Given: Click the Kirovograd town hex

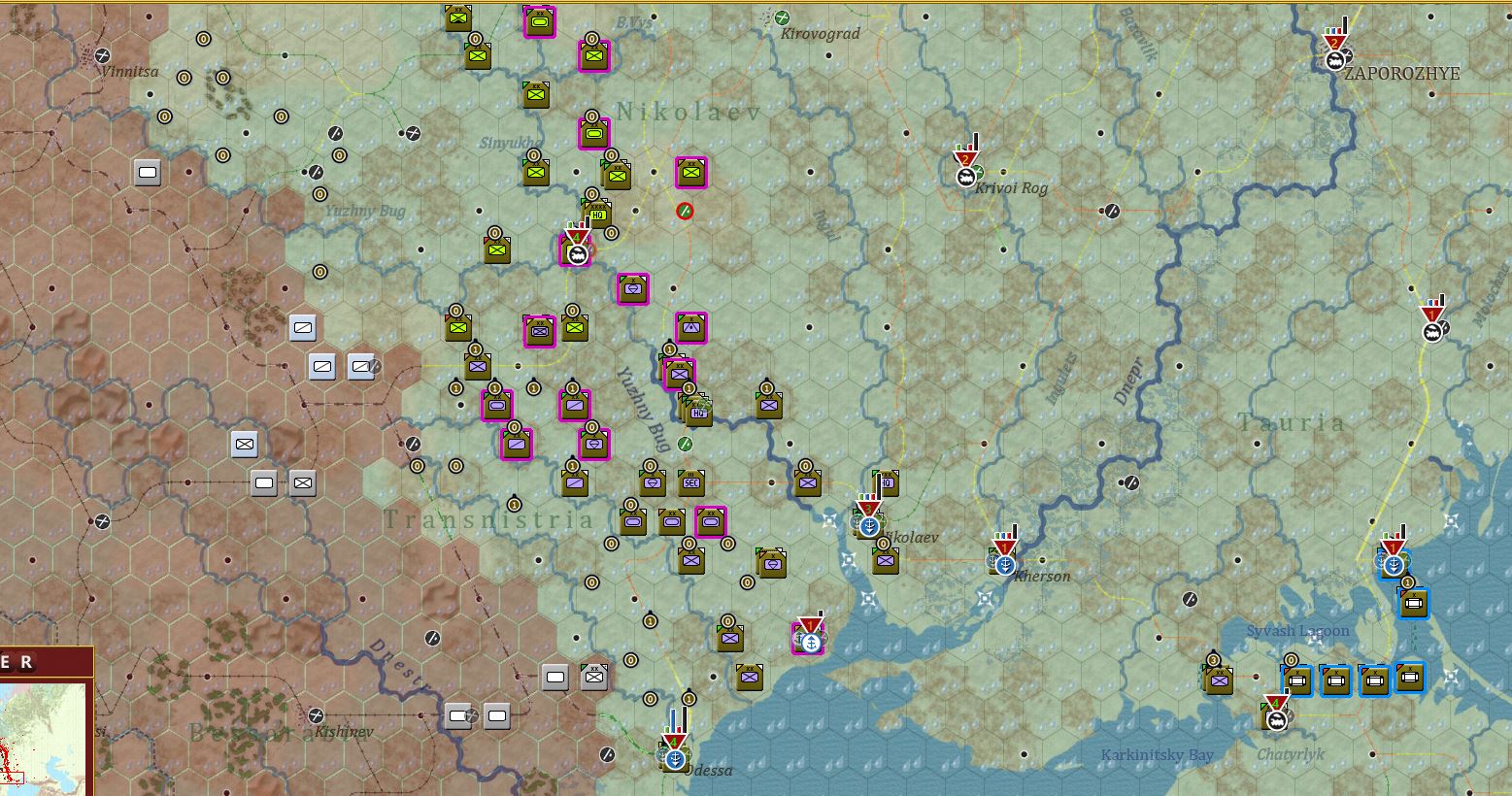Looking at the screenshot, I should (x=777, y=19).
